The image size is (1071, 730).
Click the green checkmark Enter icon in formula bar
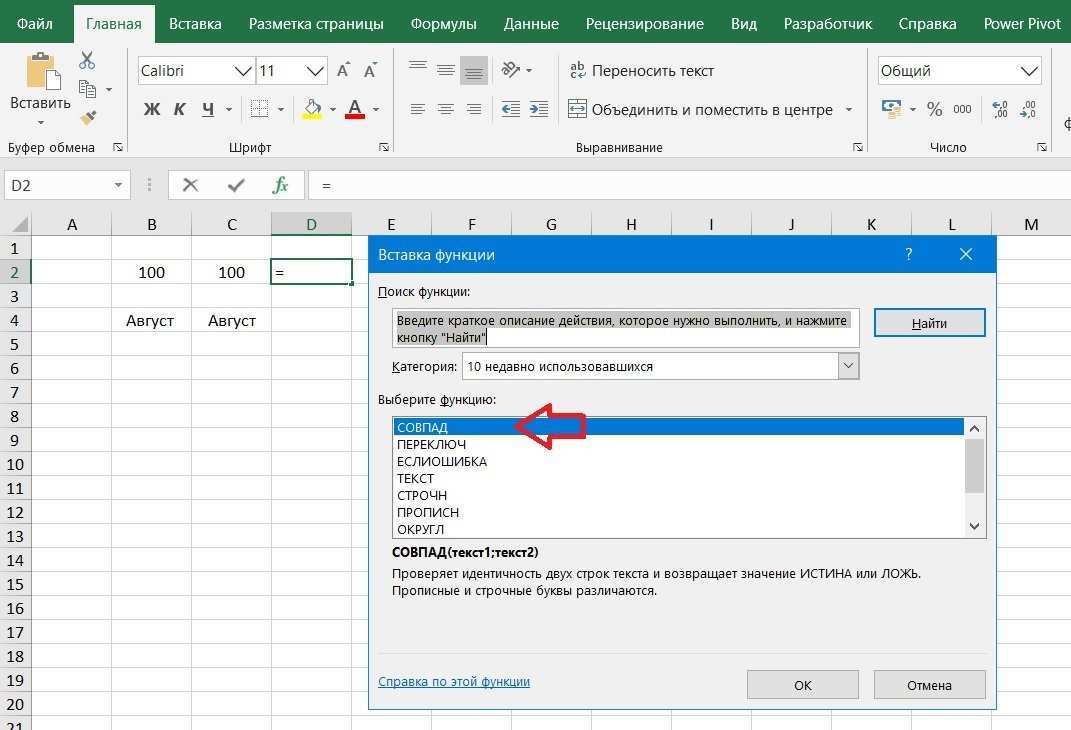pos(236,185)
